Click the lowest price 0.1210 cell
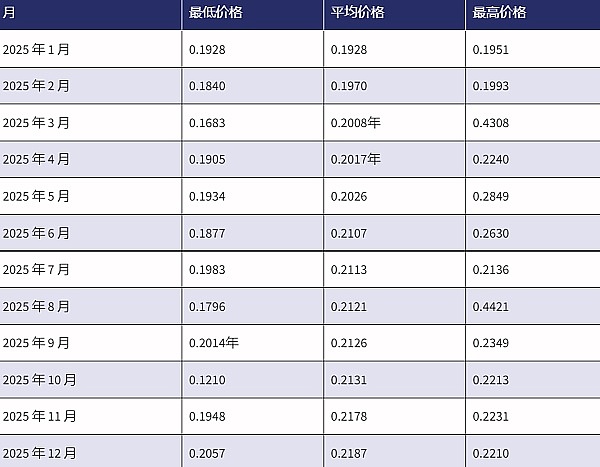600x467 pixels. click(205, 379)
